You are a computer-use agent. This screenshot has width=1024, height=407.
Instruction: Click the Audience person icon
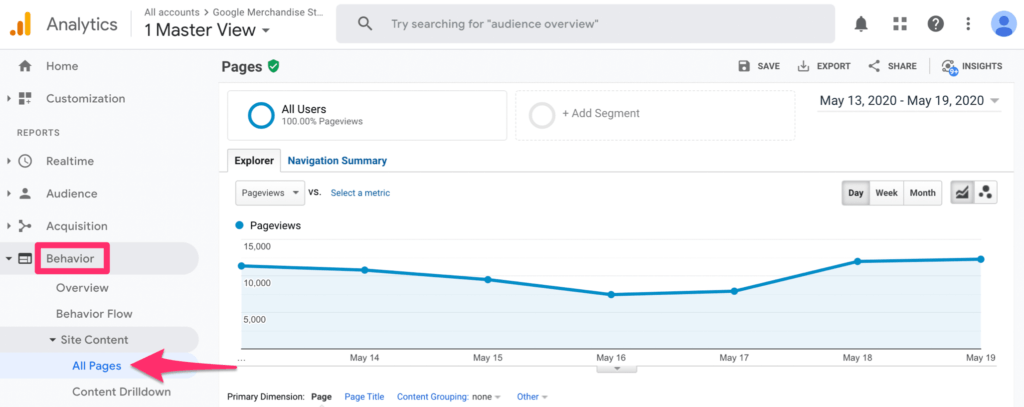pyautogui.click(x=25, y=193)
